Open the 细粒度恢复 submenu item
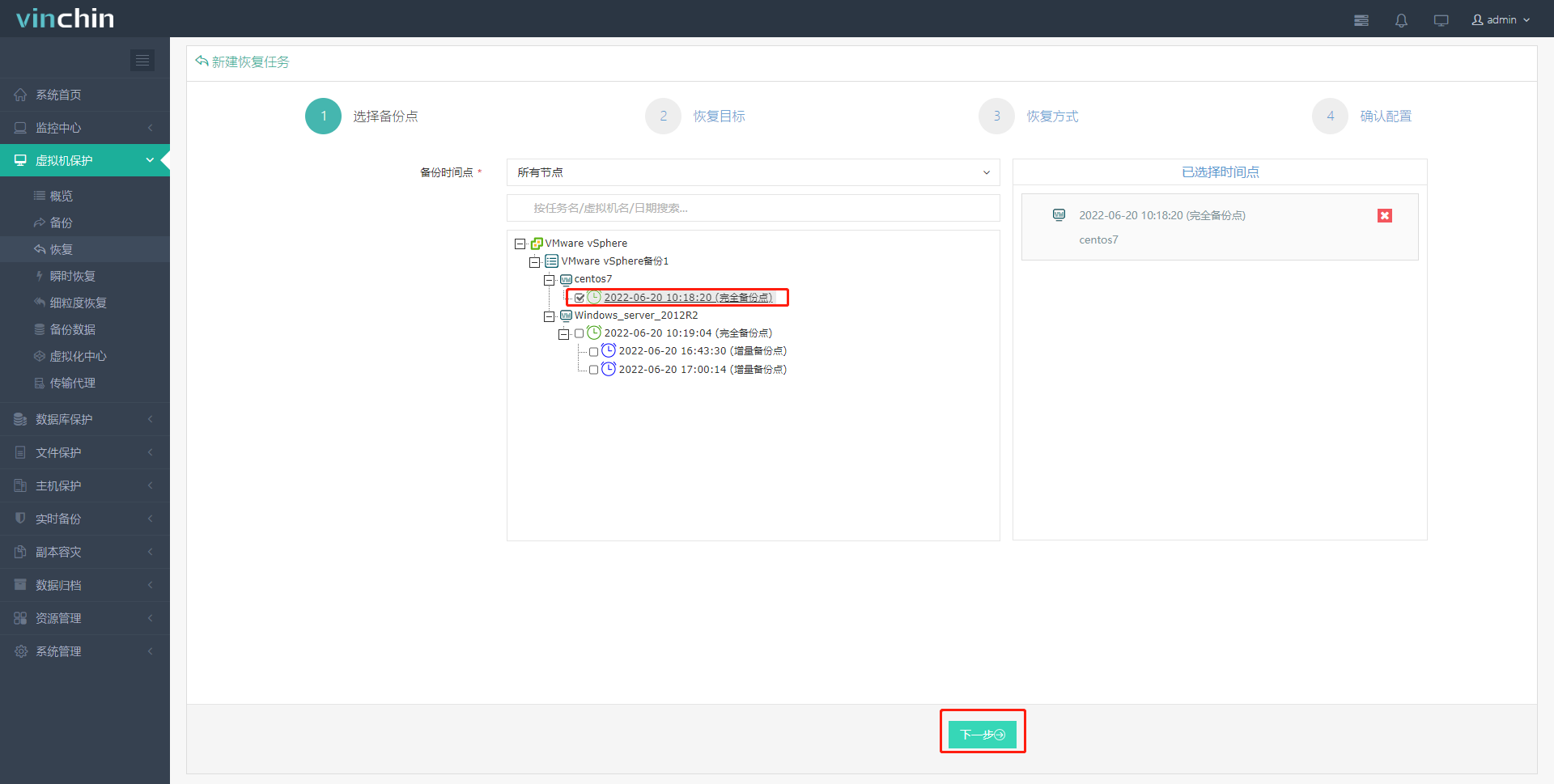Image resolution: width=1554 pixels, height=784 pixels. (85, 303)
